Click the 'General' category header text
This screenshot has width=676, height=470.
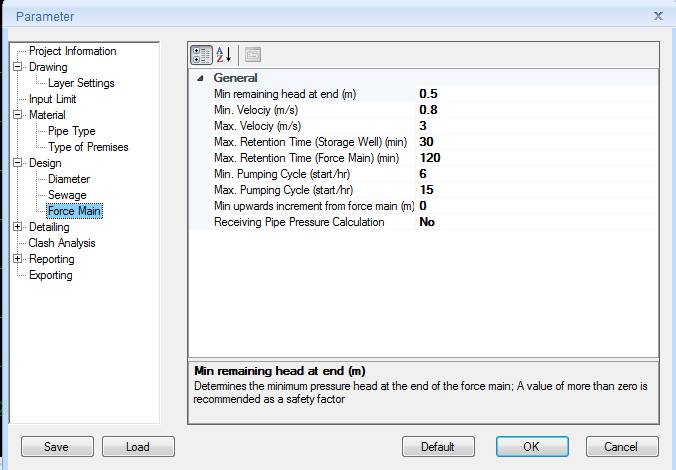(235, 78)
